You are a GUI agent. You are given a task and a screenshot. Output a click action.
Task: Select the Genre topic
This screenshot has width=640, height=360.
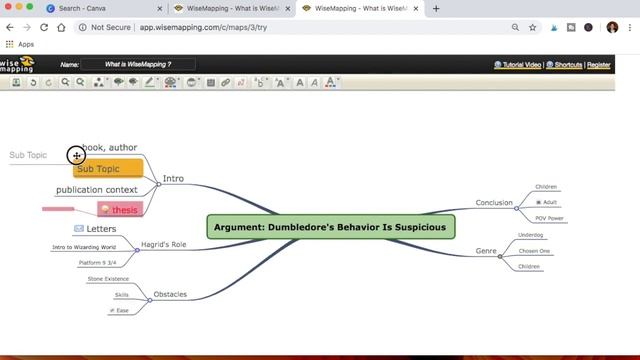pyautogui.click(x=486, y=251)
